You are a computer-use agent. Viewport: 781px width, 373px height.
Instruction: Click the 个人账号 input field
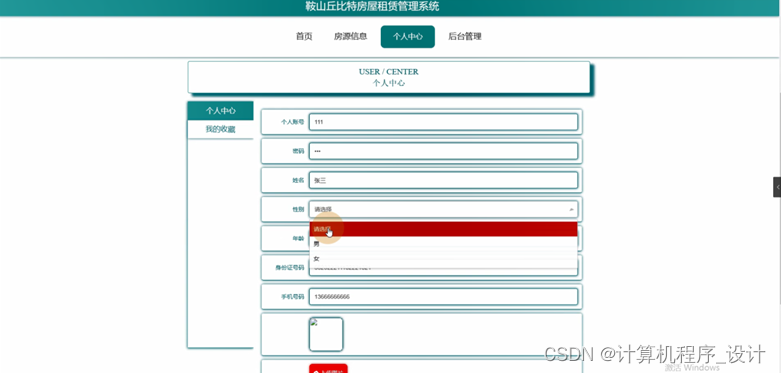point(443,122)
